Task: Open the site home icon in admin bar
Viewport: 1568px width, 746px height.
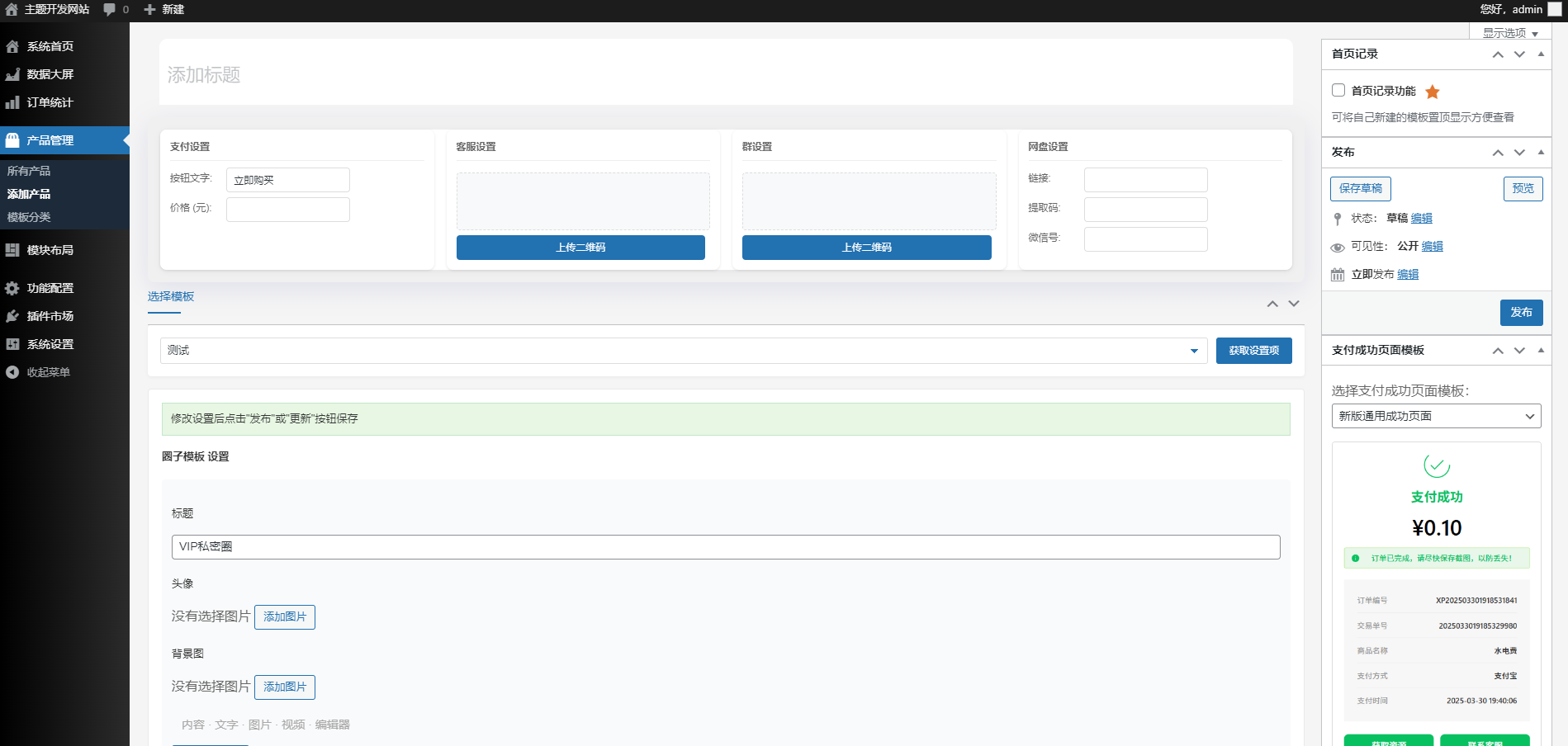Action: tap(12, 9)
